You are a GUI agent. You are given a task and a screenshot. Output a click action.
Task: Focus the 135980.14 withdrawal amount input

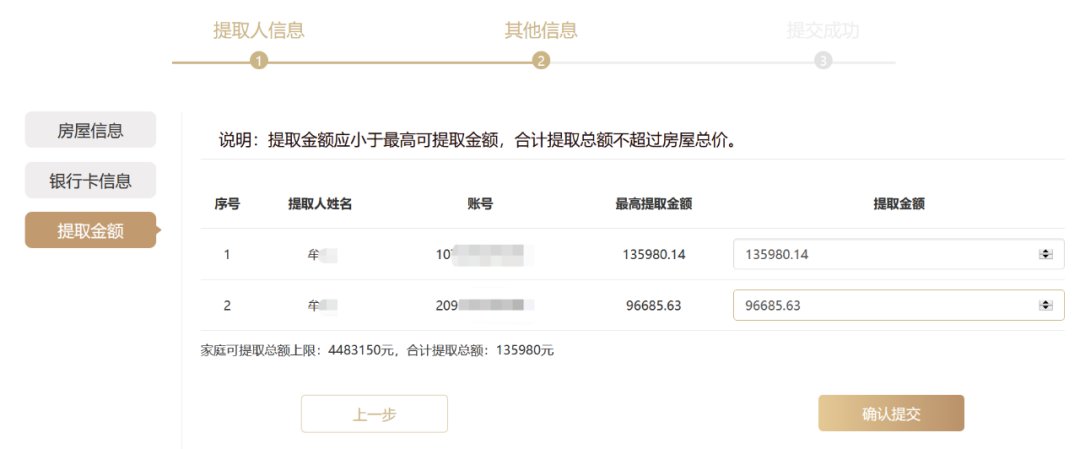click(880, 254)
